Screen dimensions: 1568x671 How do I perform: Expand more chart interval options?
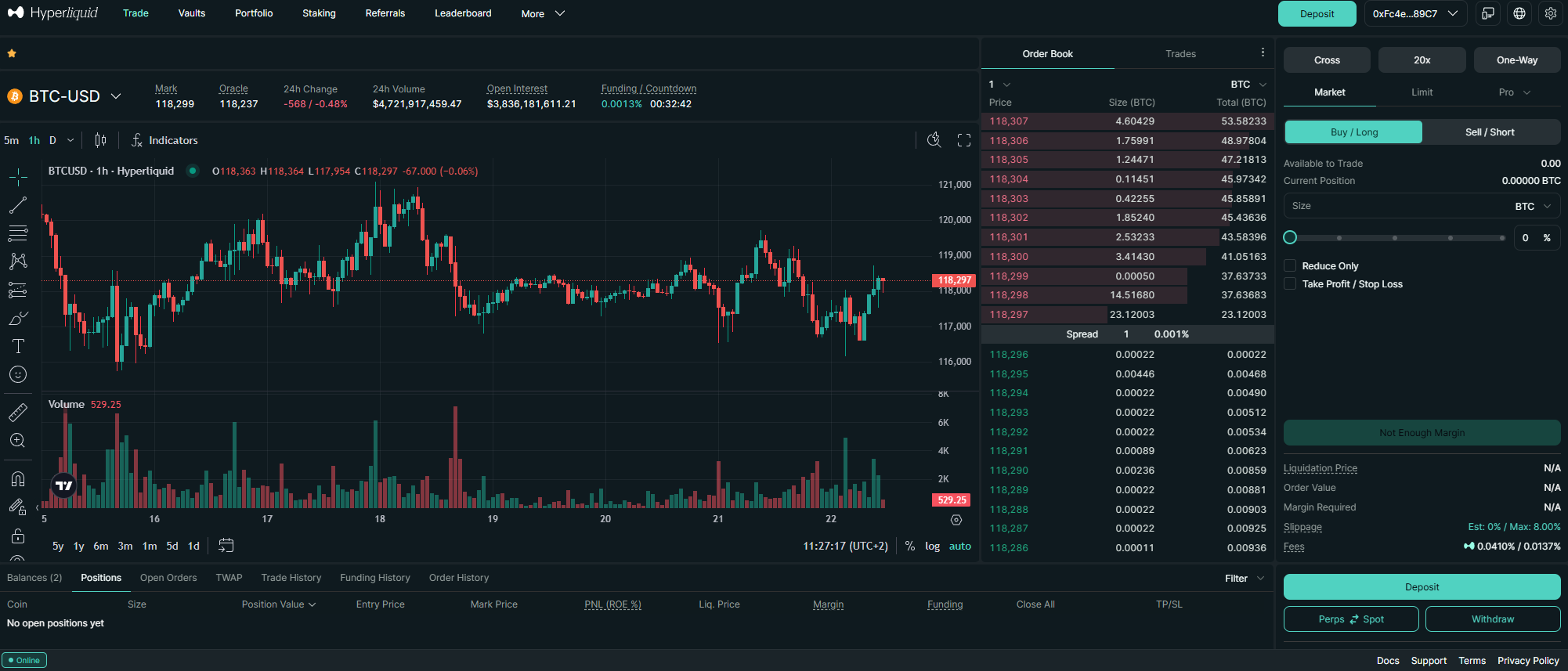[70, 140]
